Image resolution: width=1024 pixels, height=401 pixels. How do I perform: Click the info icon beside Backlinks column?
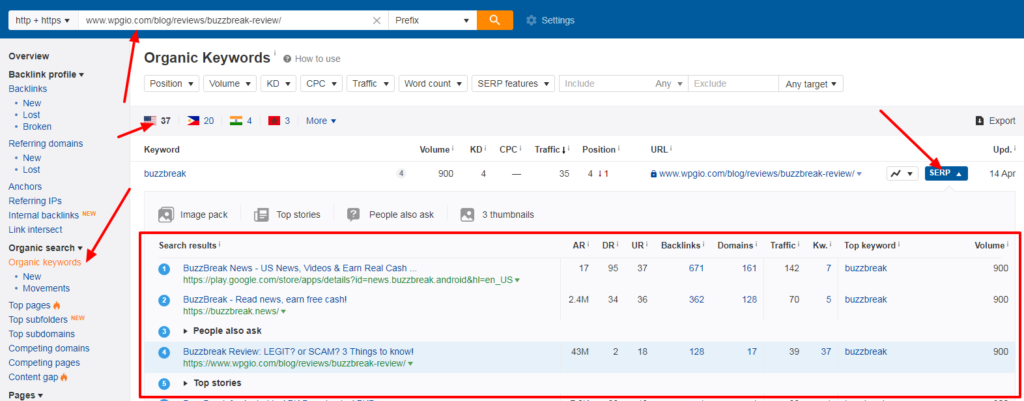(703, 245)
